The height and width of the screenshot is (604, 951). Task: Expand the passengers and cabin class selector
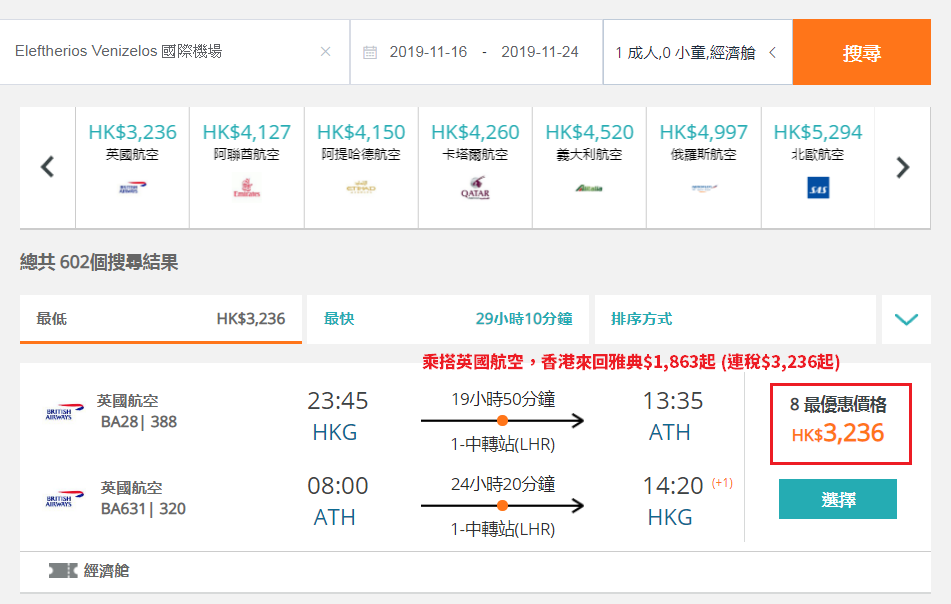(697, 52)
